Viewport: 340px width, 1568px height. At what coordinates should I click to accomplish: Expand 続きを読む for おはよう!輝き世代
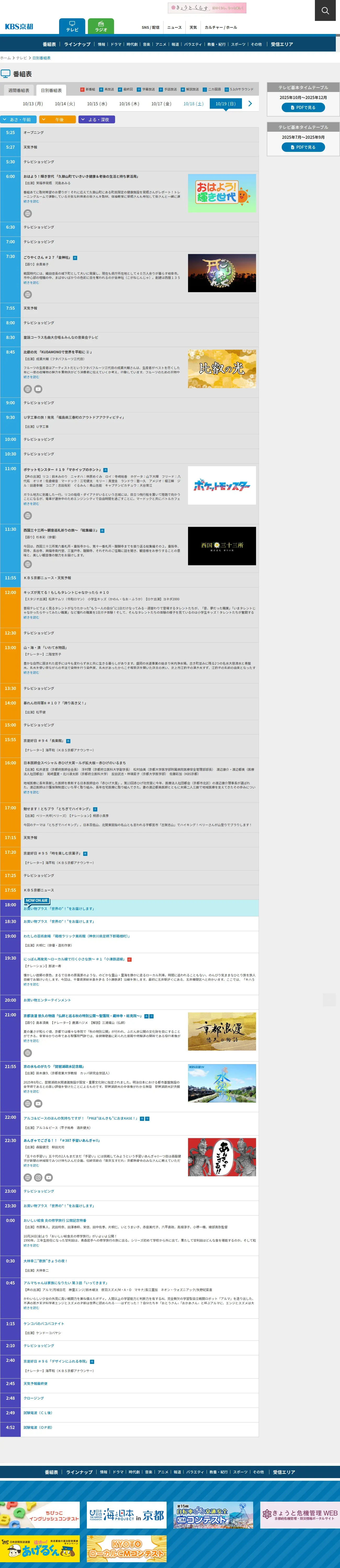coord(31,201)
